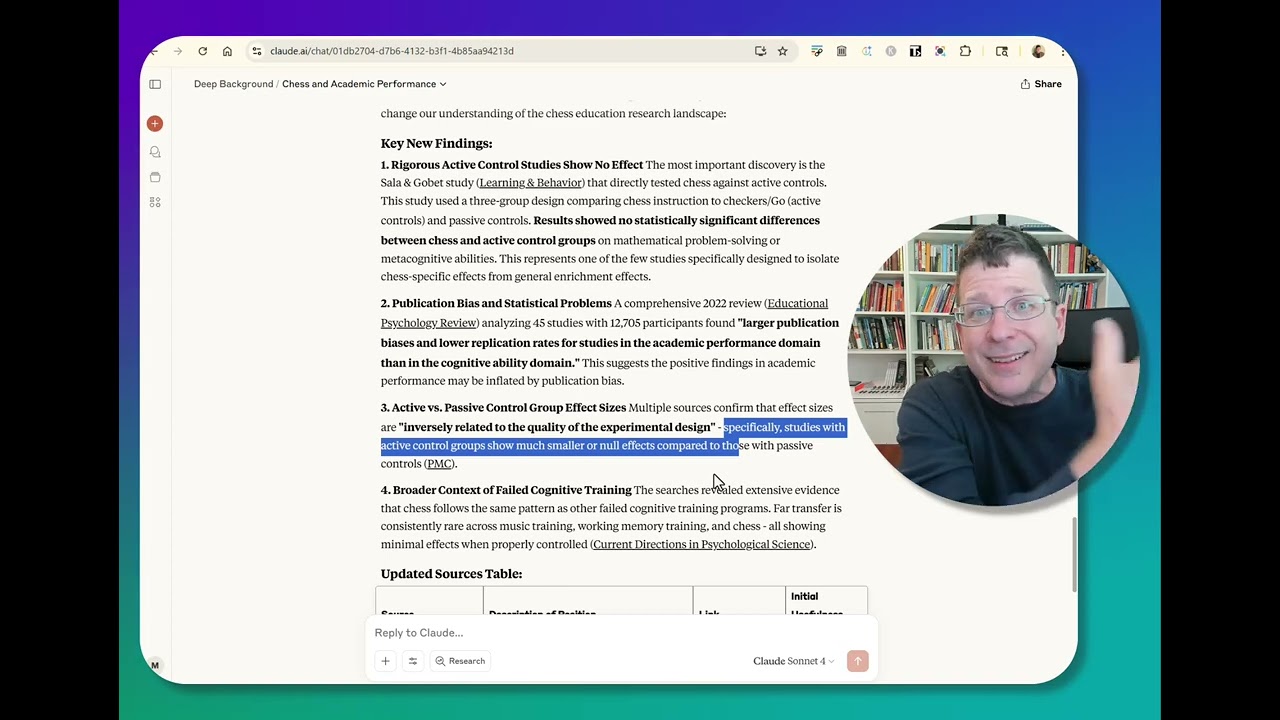The height and width of the screenshot is (720, 1280).
Task: Click the bold heading "2. Publication Bias and Statistical Problems"
Action: coord(496,304)
